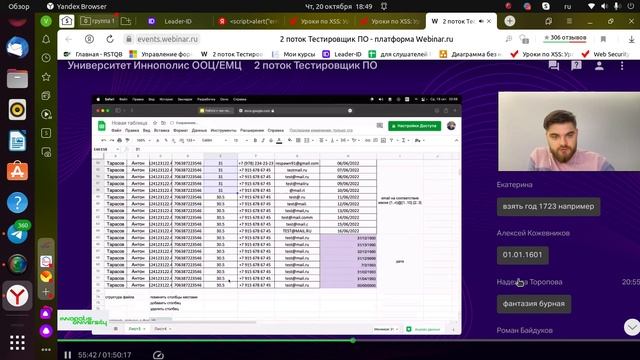Mute audio on the 2 поток tab
Image resolution: width=640 pixels, height=360 pixels.
[481, 21]
